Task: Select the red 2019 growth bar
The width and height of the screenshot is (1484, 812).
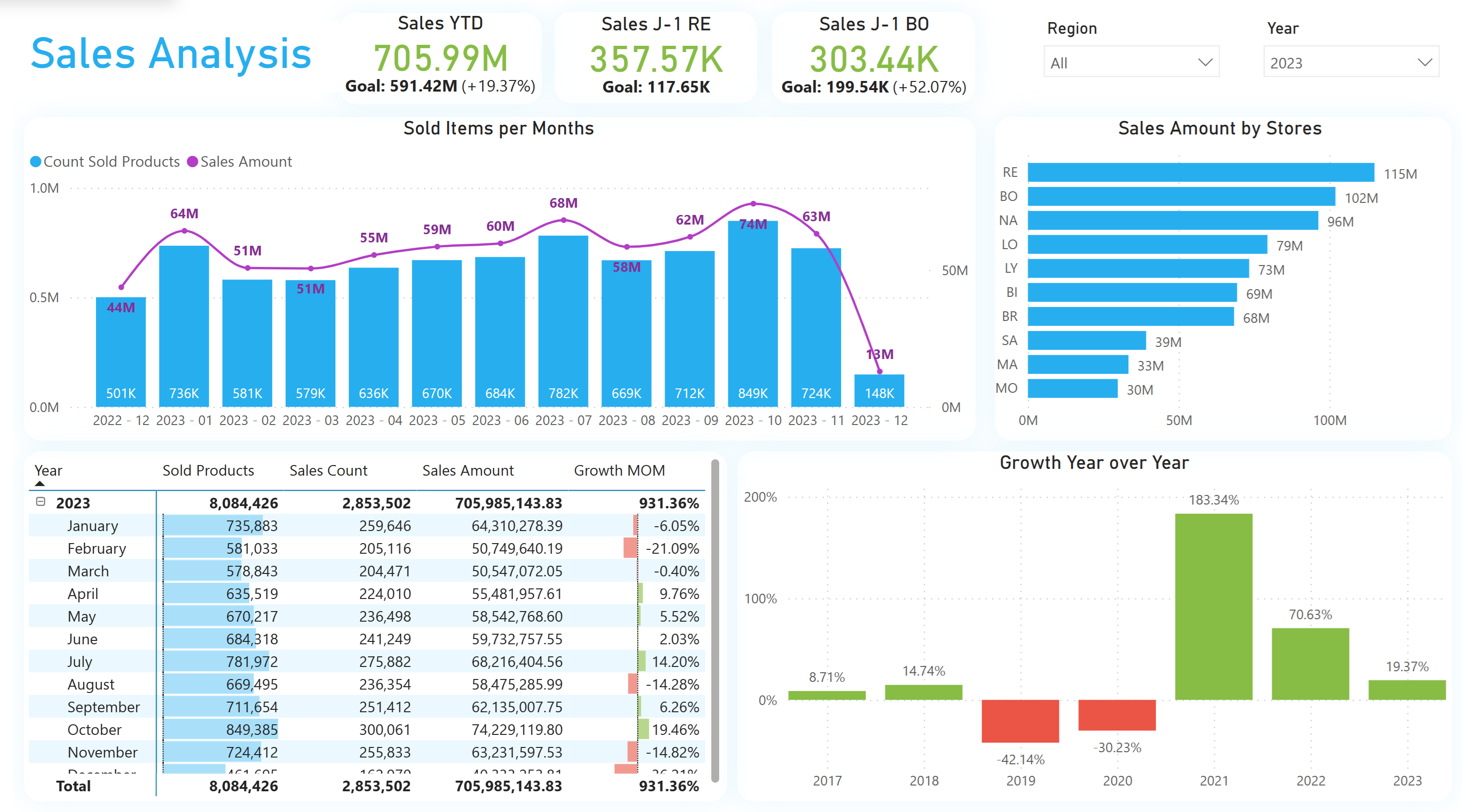Action: 1020,720
